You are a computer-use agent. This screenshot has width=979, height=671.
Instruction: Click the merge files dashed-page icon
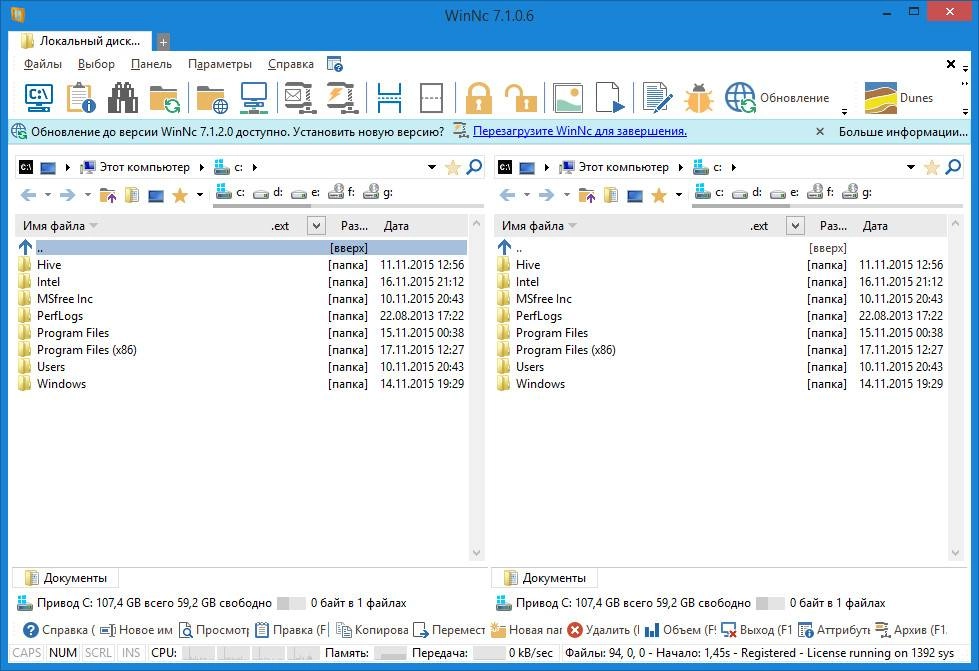tap(431, 98)
